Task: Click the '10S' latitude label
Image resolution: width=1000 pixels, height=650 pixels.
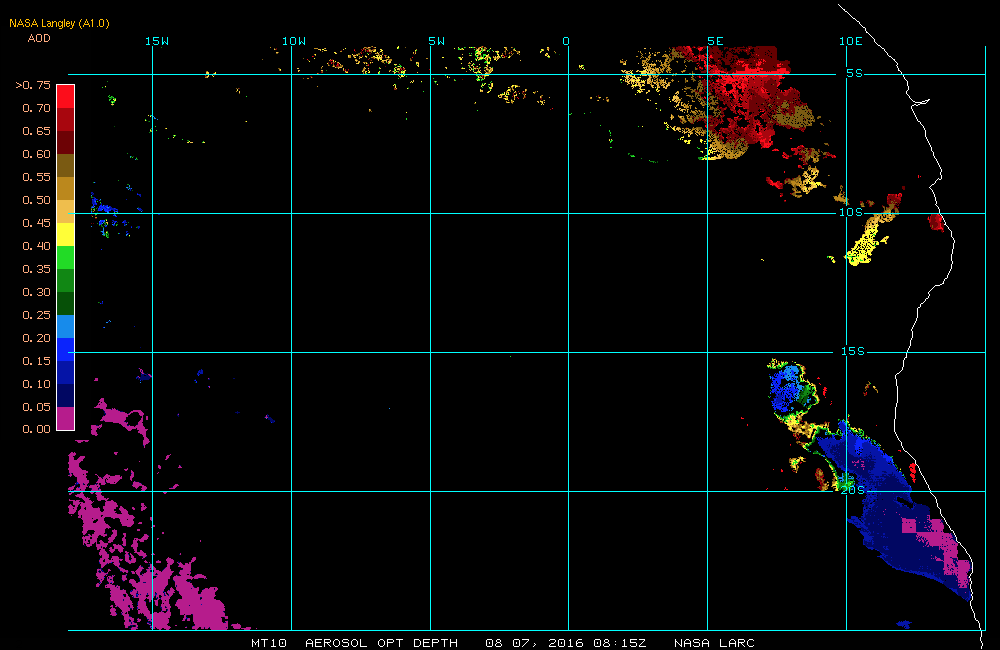Action: point(851,212)
